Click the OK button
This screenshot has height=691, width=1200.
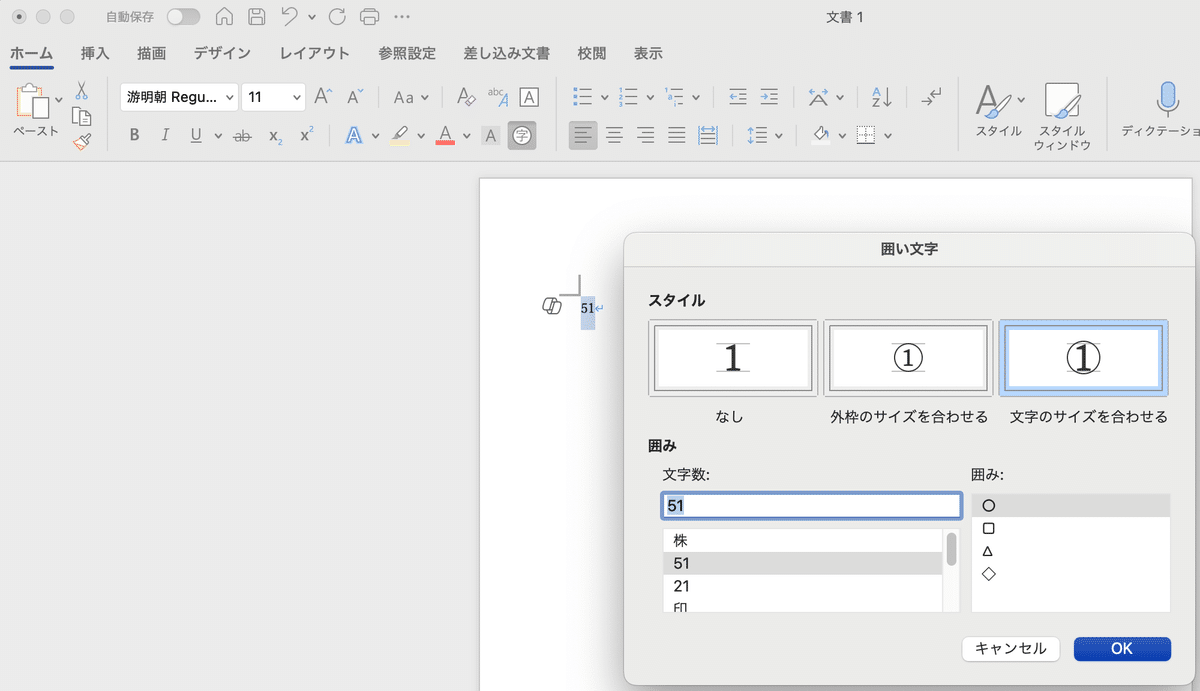(1122, 648)
